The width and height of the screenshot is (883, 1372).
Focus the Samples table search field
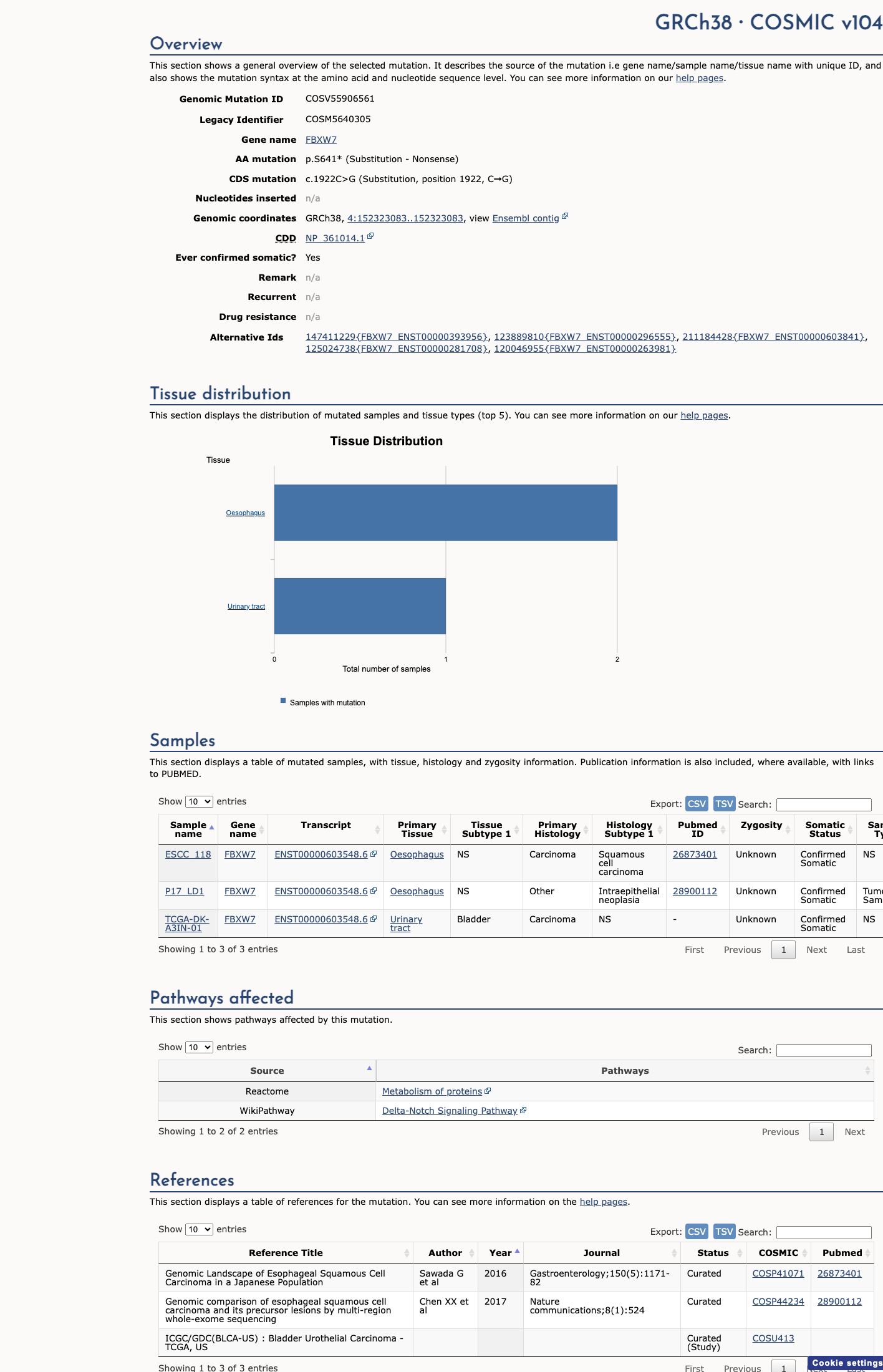[824, 804]
